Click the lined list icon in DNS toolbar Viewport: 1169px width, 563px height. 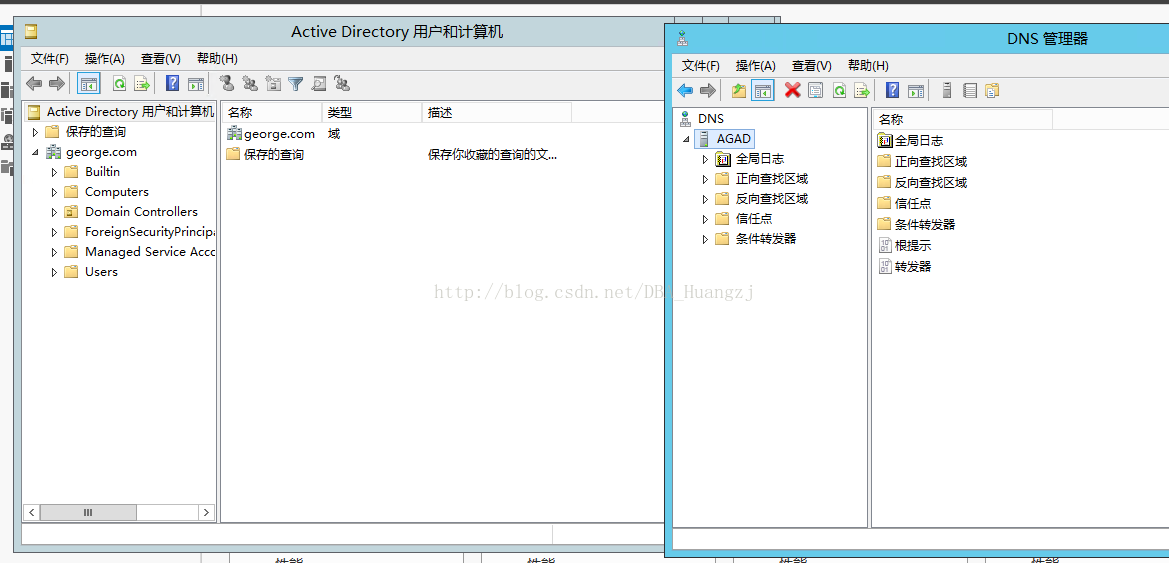(969, 90)
